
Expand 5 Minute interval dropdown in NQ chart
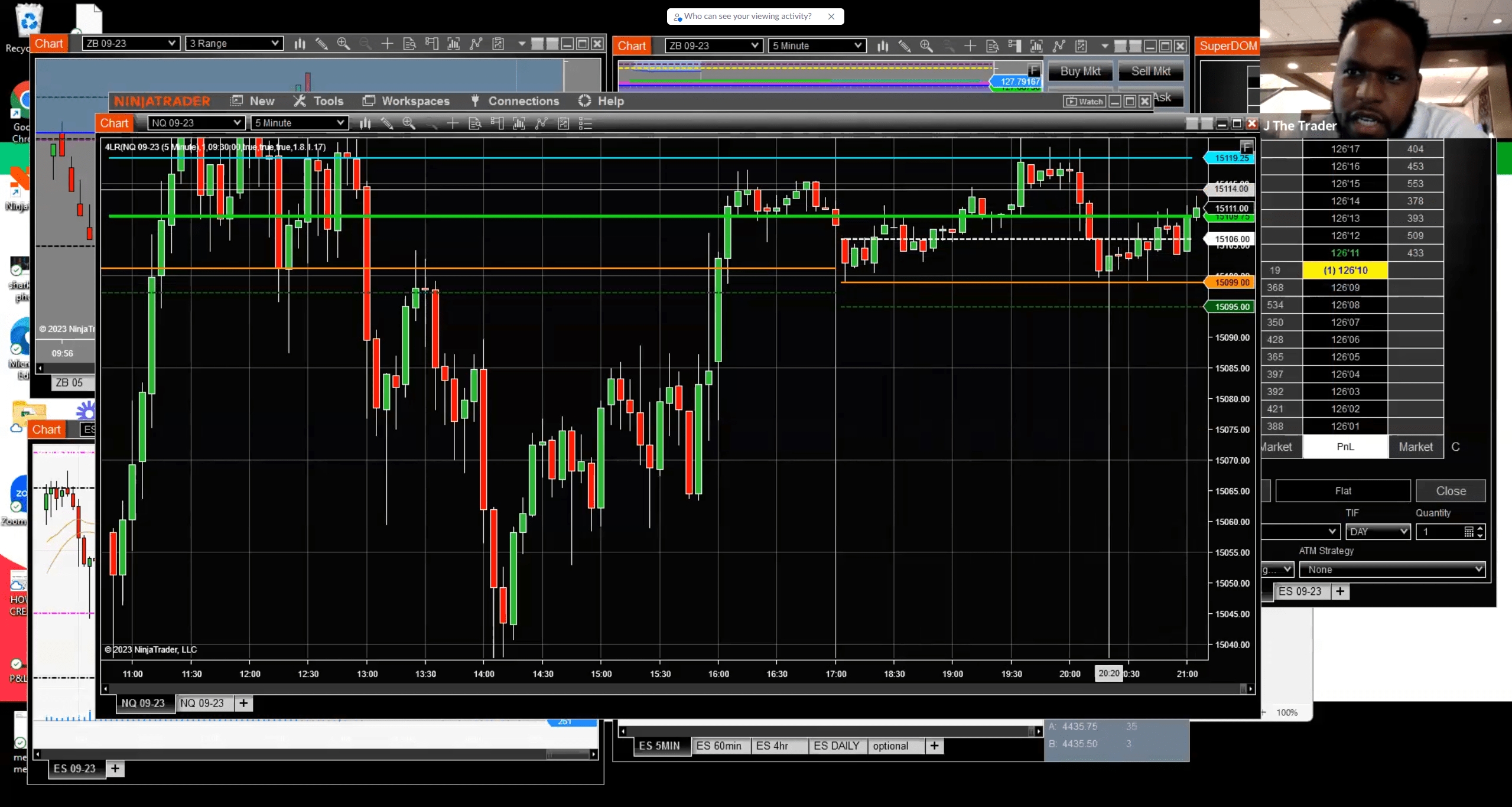(300, 123)
